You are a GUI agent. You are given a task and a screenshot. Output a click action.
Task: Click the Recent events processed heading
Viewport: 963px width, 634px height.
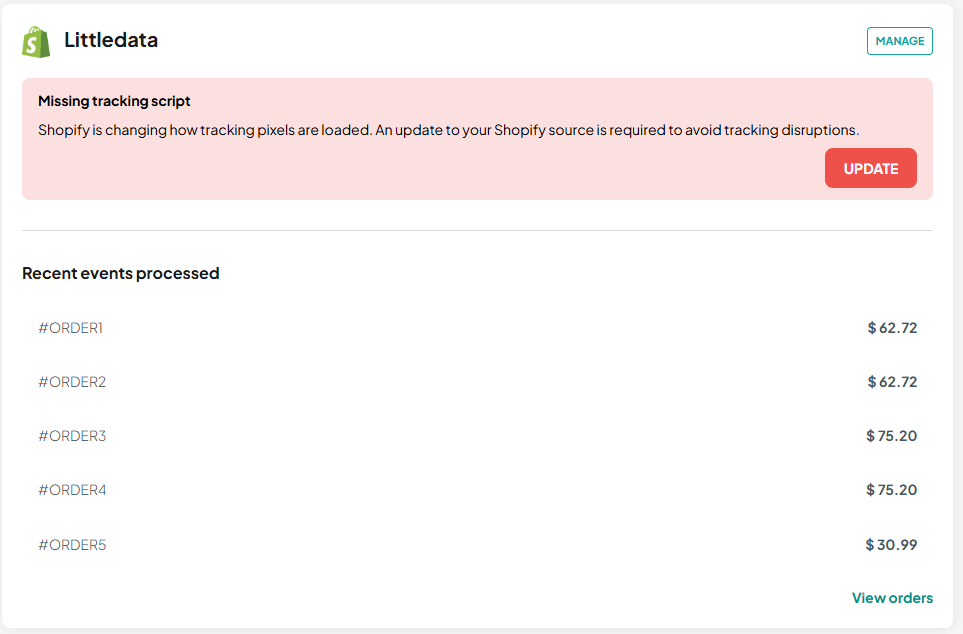click(120, 273)
